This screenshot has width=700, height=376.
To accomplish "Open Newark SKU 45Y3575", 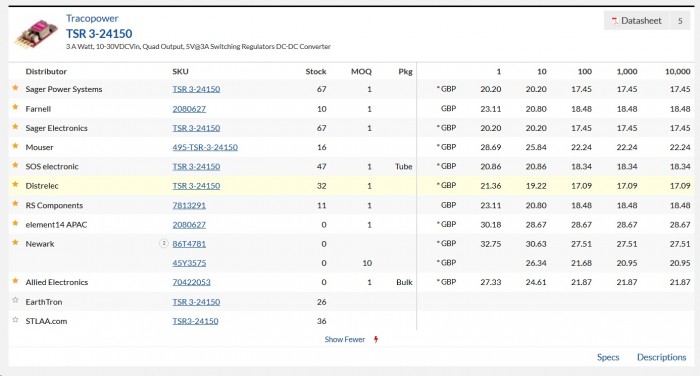I will pyautogui.click(x=189, y=263).
